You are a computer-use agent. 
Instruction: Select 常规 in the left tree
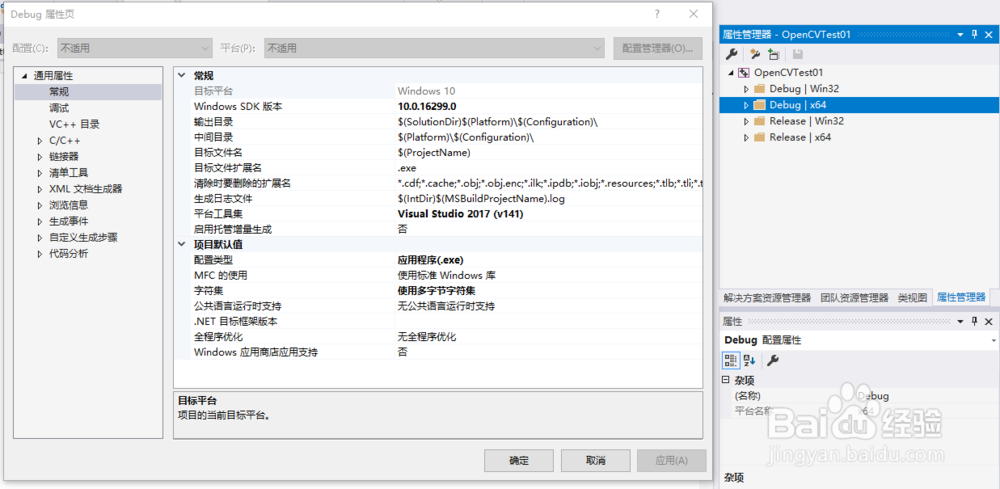tap(88, 92)
